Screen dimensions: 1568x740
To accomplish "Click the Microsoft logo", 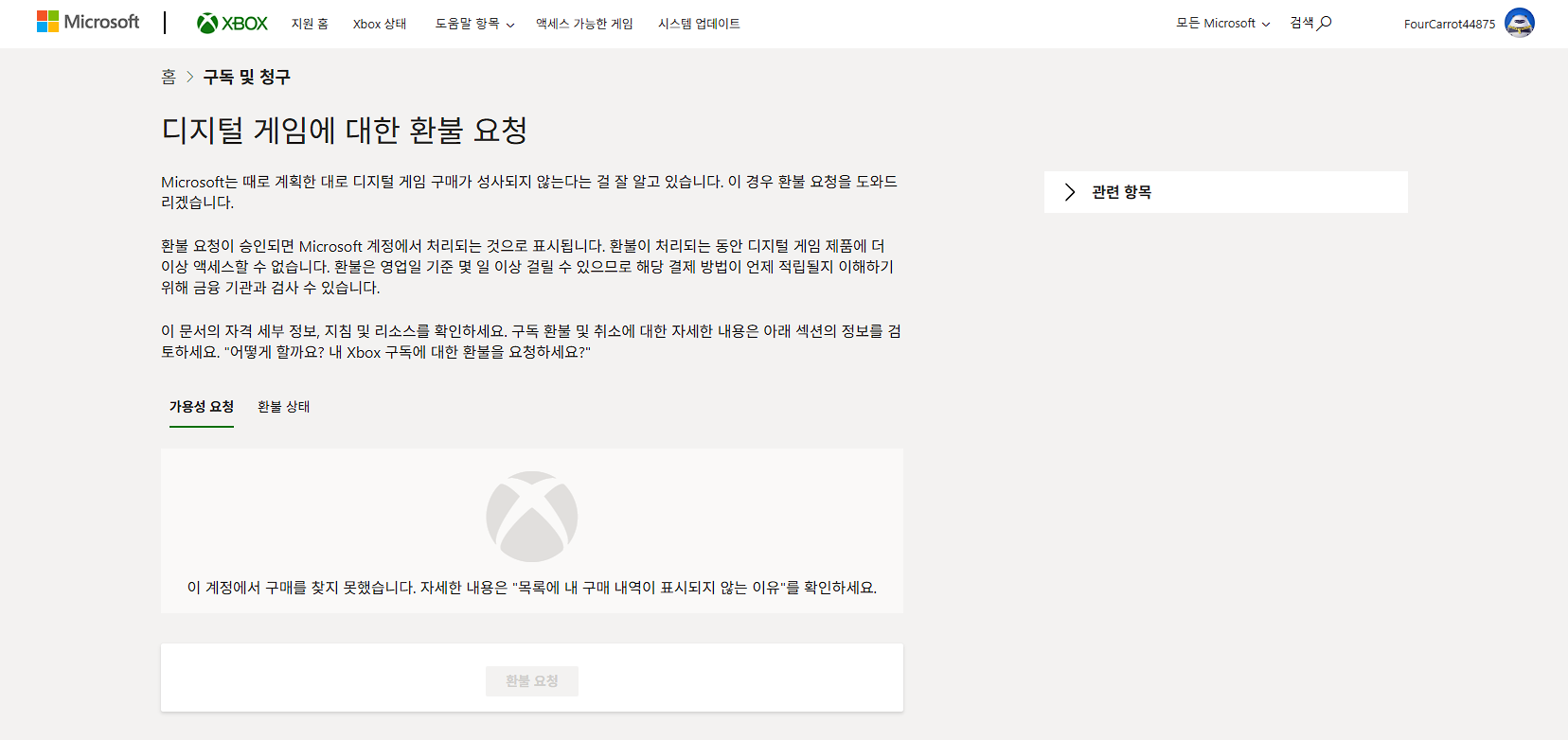I will point(88,22).
